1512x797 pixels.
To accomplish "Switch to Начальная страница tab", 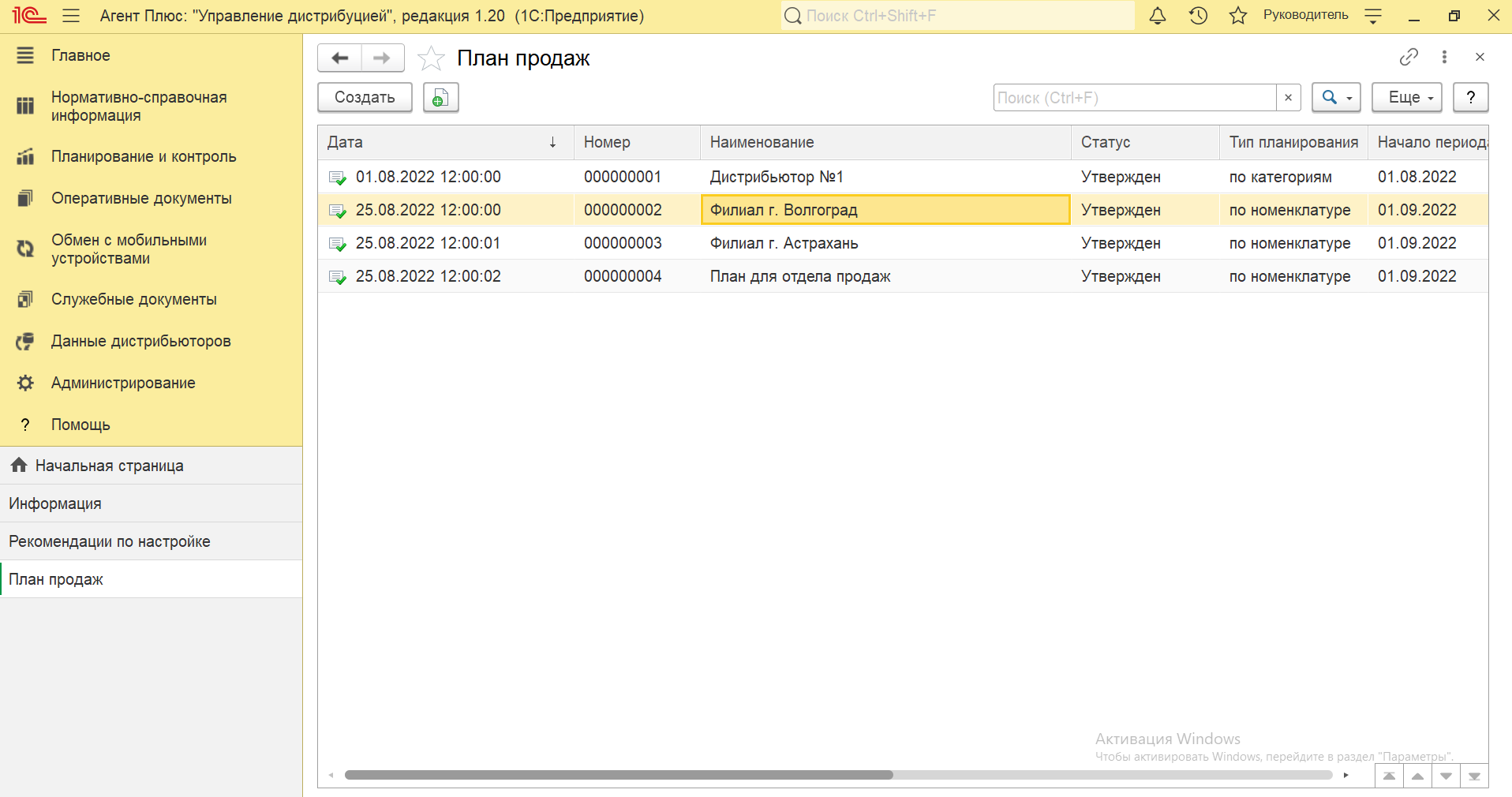I will click(109, 466).
